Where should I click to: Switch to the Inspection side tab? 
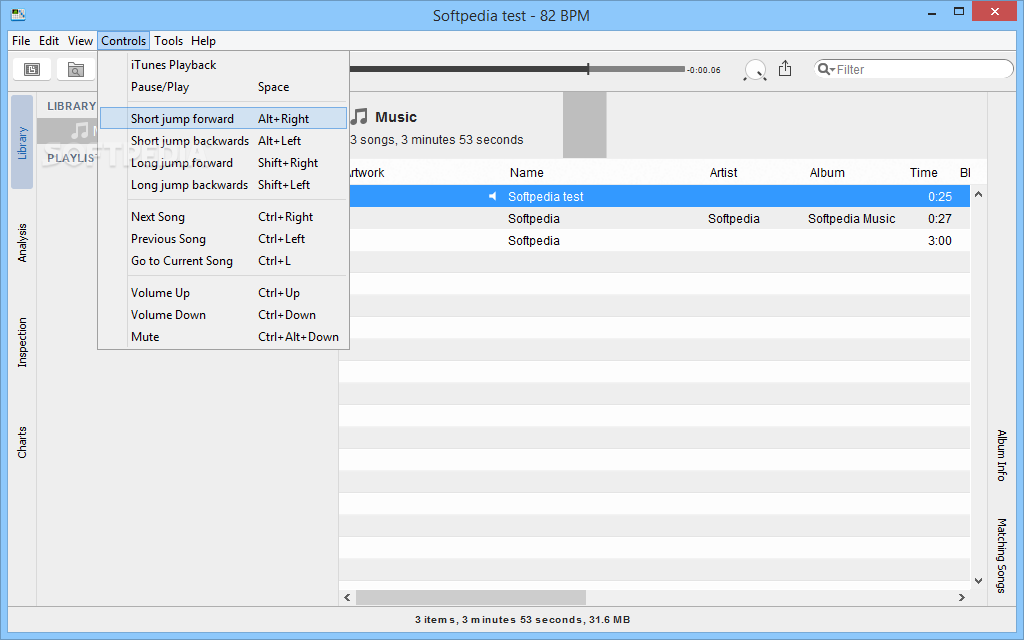pyautogui.click(x=22, y=342)
